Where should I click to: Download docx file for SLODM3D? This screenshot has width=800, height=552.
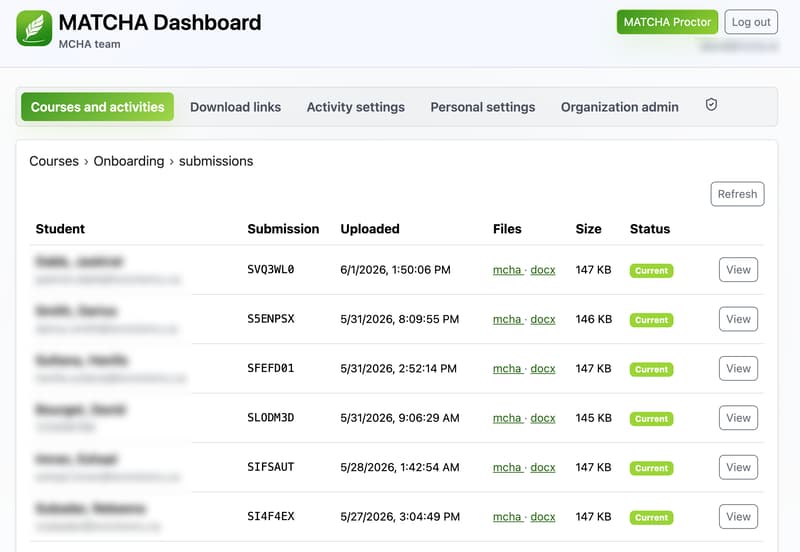[543, 418]
